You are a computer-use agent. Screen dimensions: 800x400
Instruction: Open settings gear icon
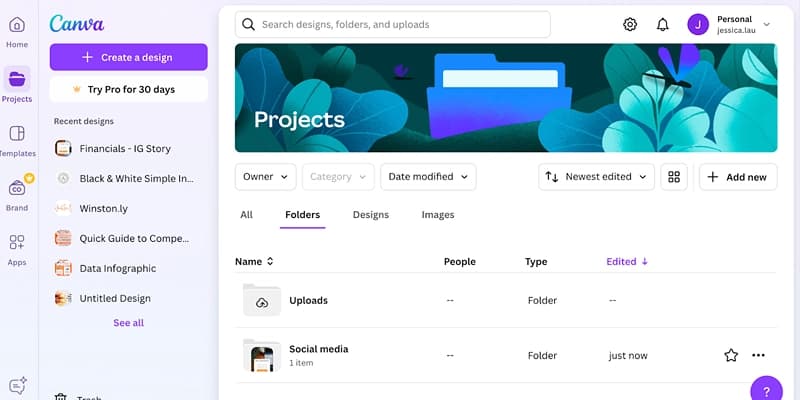click(630, 24)
